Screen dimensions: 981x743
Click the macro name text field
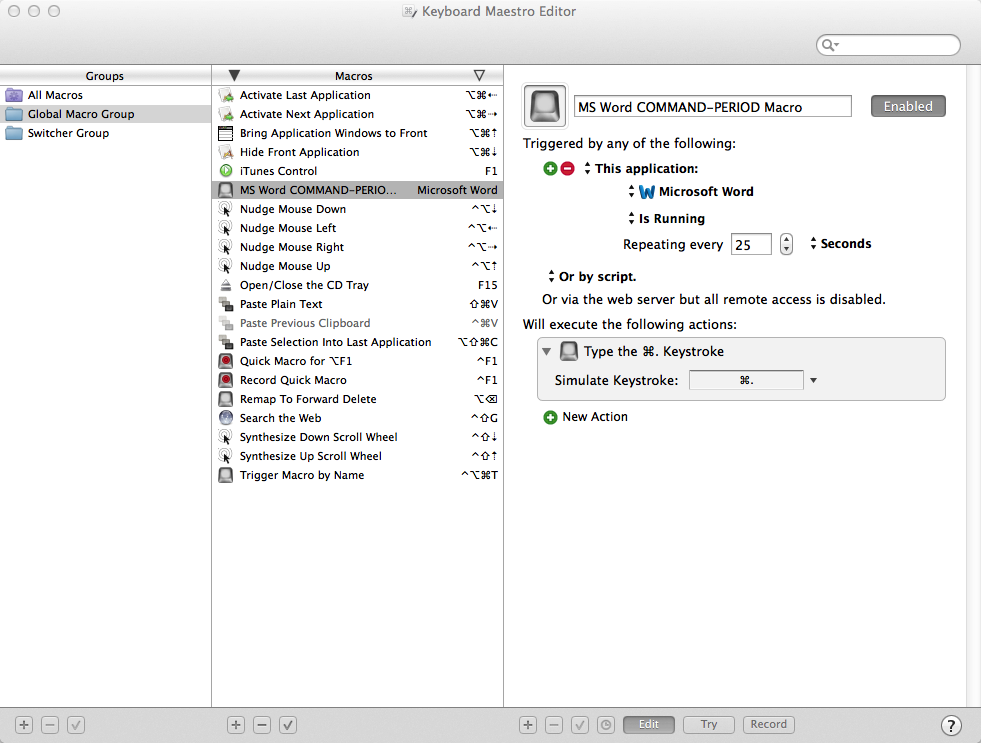pyautogui.click(x=713, y=106)
